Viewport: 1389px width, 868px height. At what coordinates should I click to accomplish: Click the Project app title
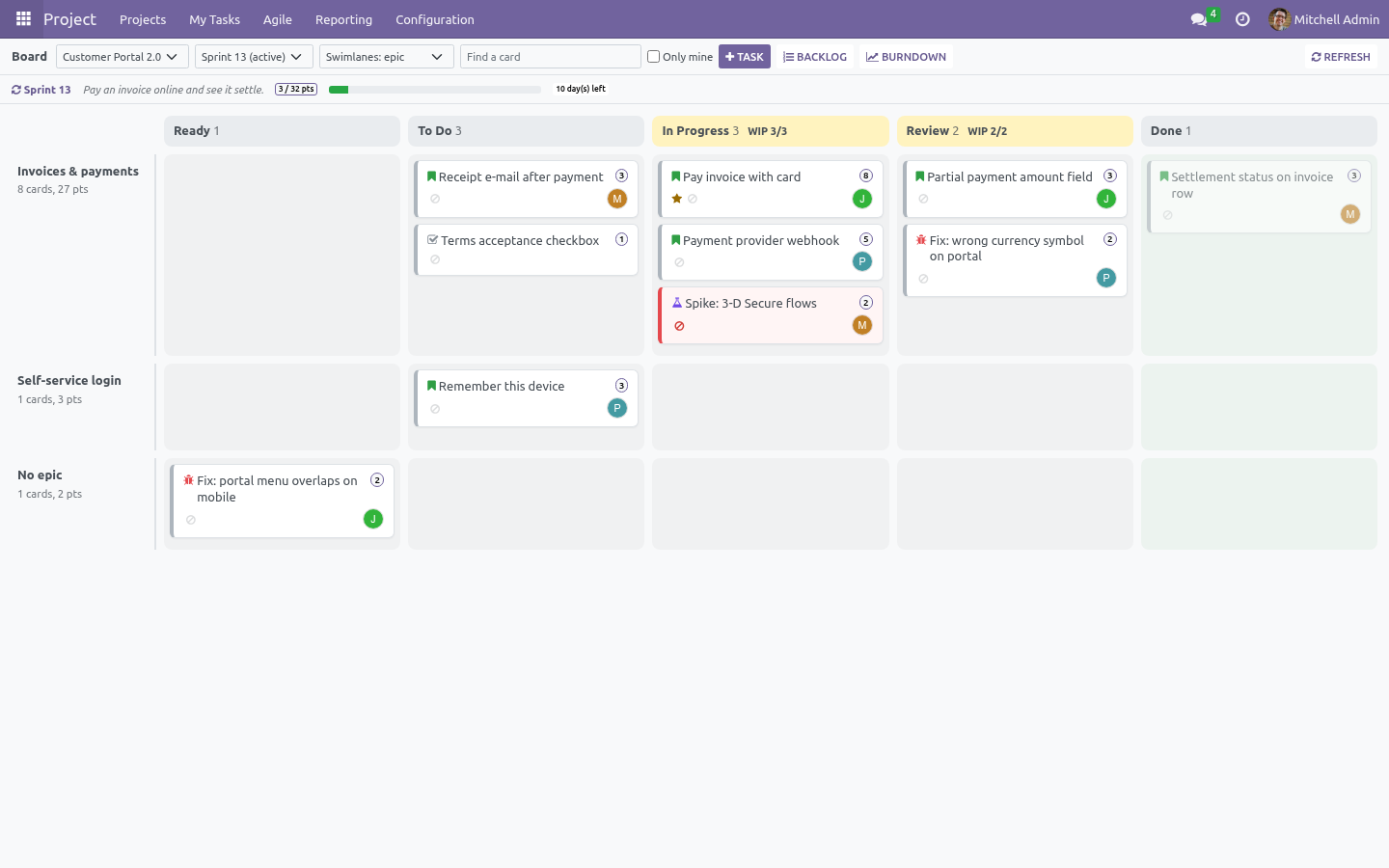(69, 19)
